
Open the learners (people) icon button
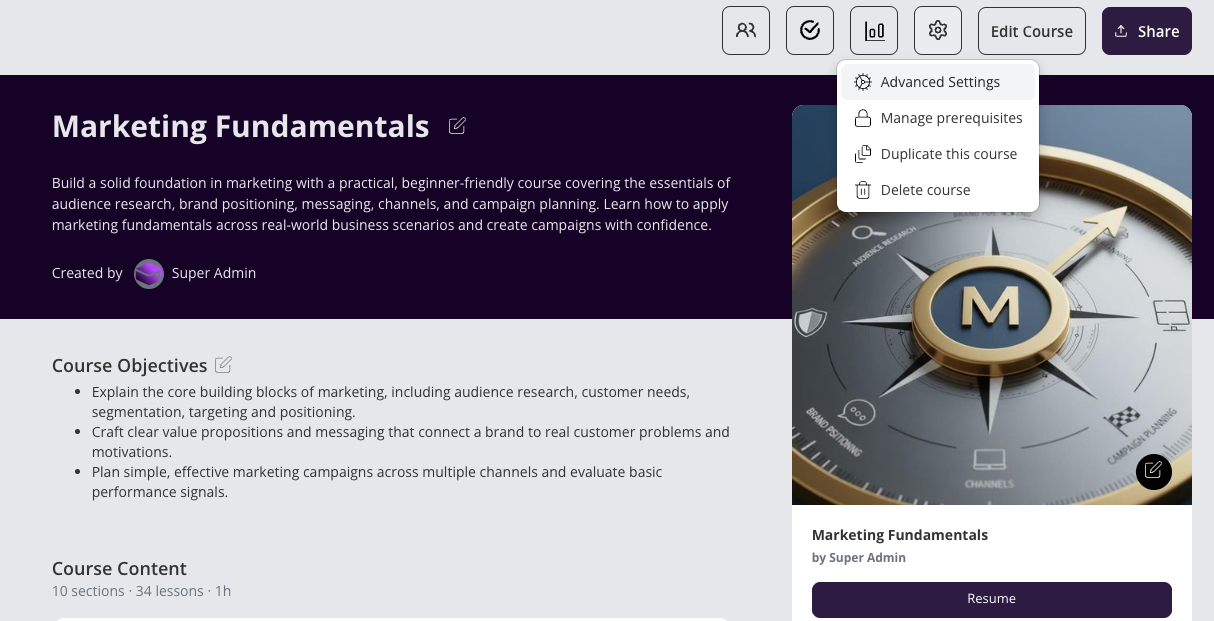(x=746, y=31)
